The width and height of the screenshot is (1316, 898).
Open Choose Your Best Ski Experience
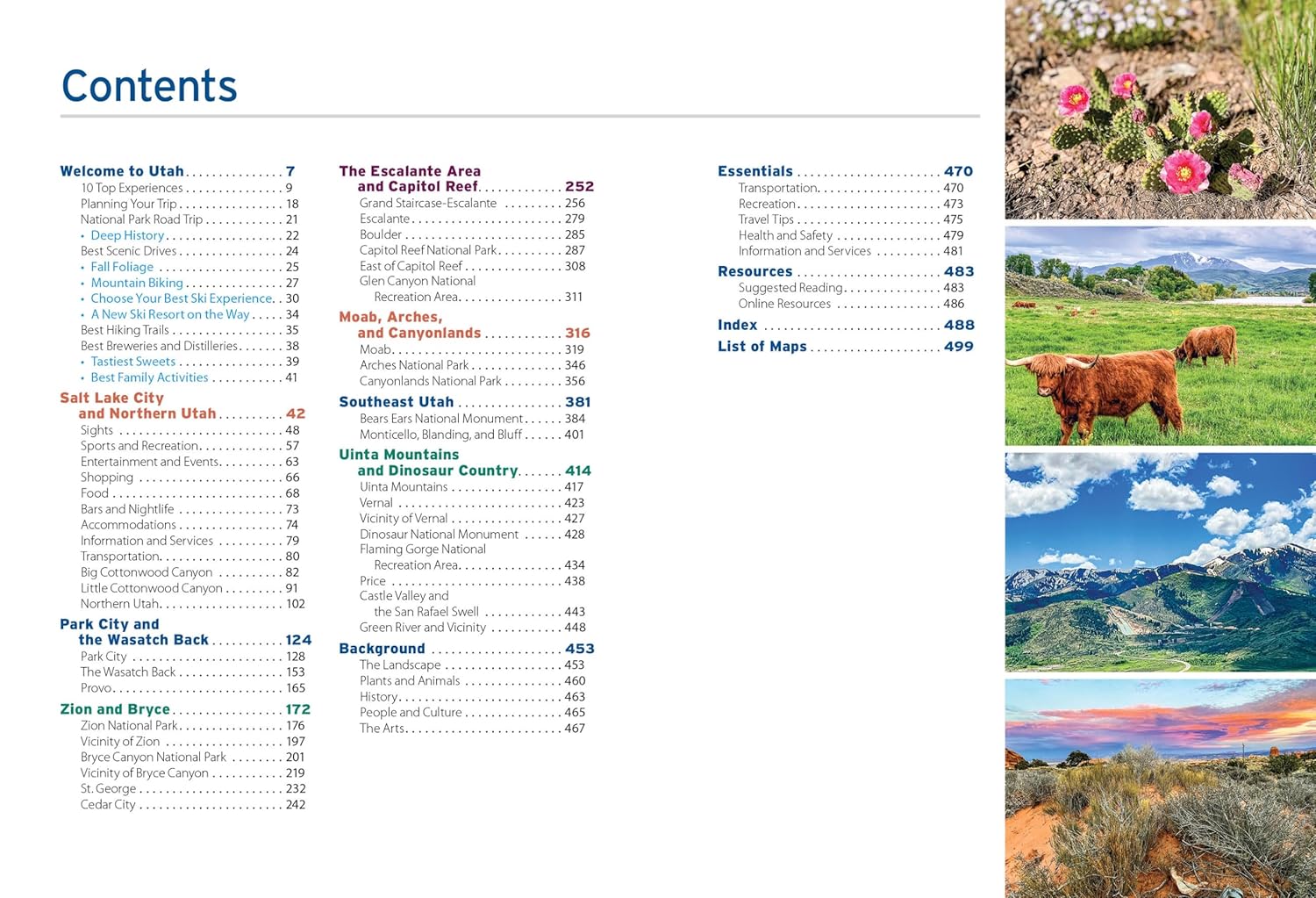(182, 298)
